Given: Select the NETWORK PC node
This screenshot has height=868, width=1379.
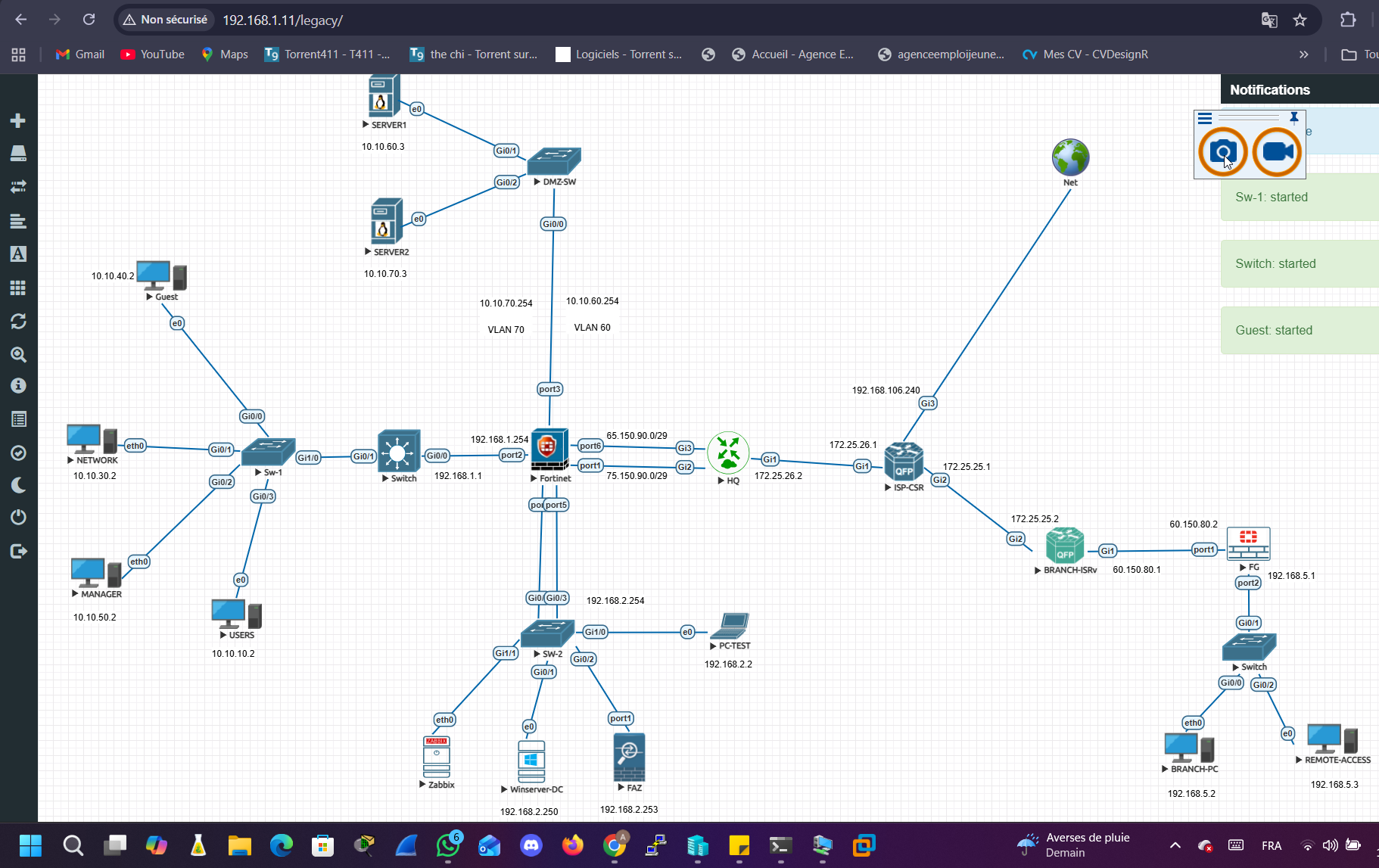Looking at the screenshot, I should pyautogui.click(x=92, y=440).
